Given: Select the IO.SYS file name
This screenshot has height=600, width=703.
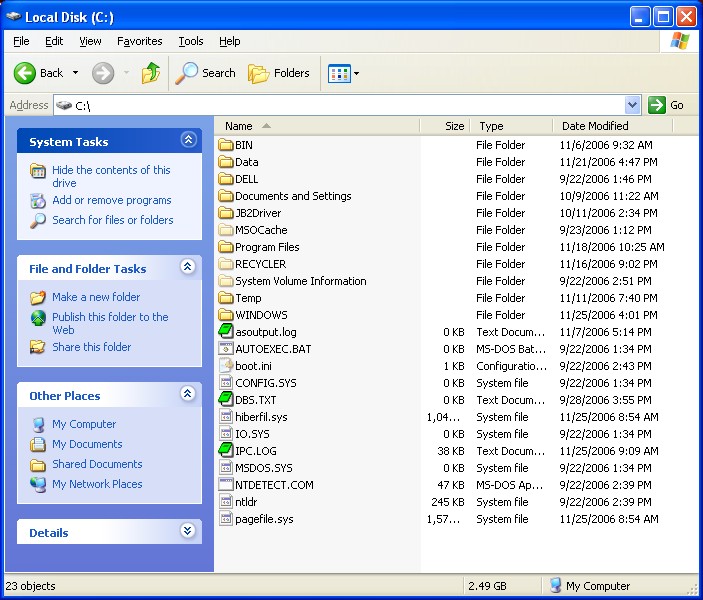Looking at the screenshot, I should pyautogui.click(x=252, y=434).
